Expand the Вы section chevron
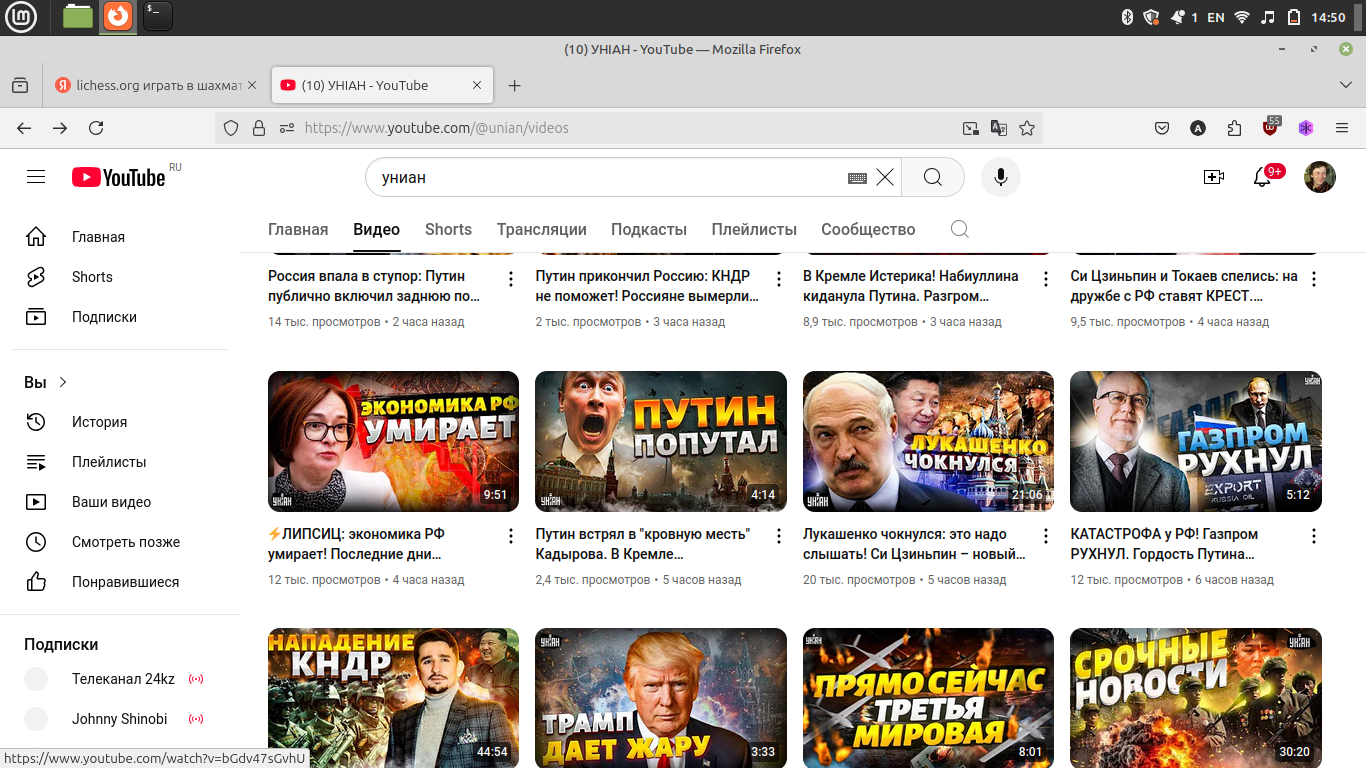 click(63, 382)
